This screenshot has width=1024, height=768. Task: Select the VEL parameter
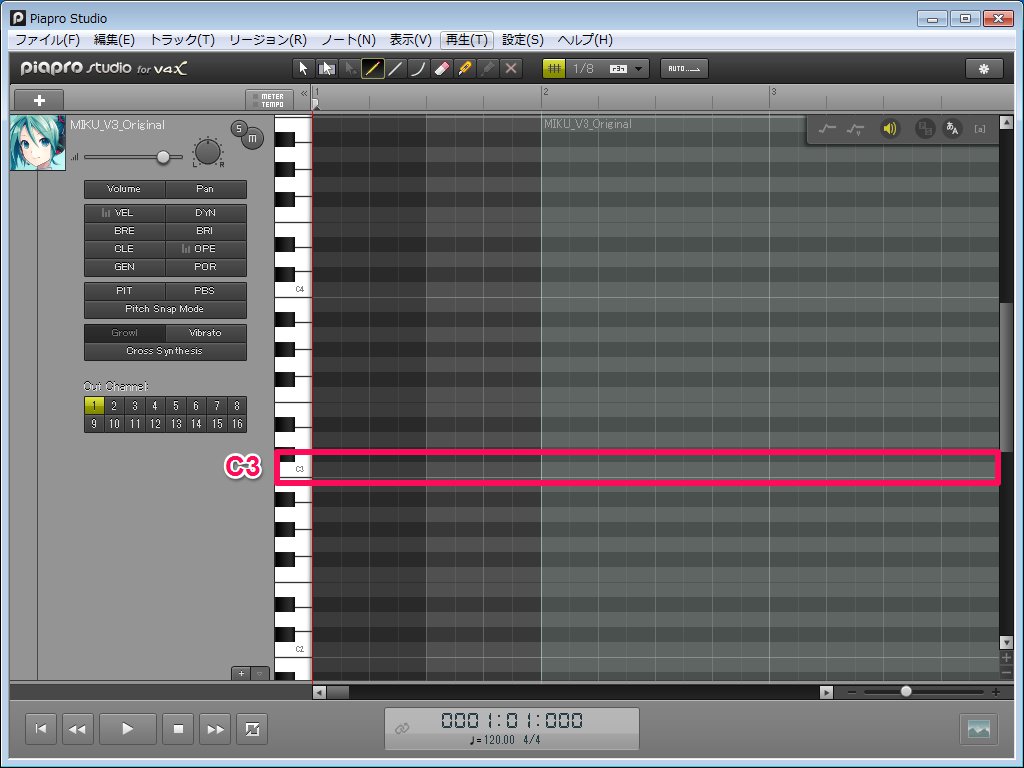click(124, 213)
